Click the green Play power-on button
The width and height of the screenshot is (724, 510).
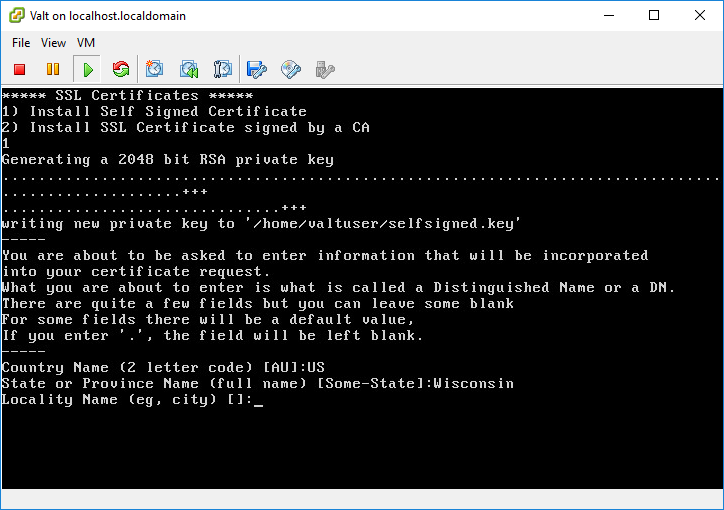coord(88,70)
